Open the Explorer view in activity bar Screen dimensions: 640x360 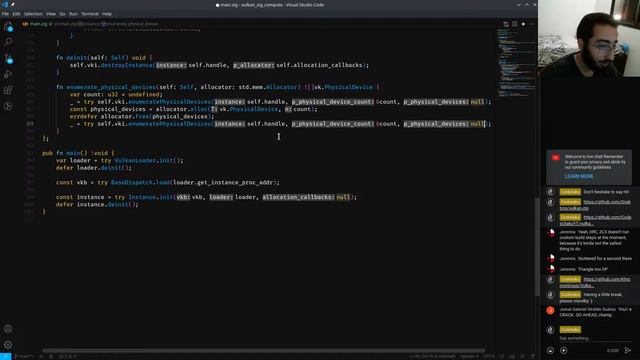pyautogui.click(x=8, y=27)
